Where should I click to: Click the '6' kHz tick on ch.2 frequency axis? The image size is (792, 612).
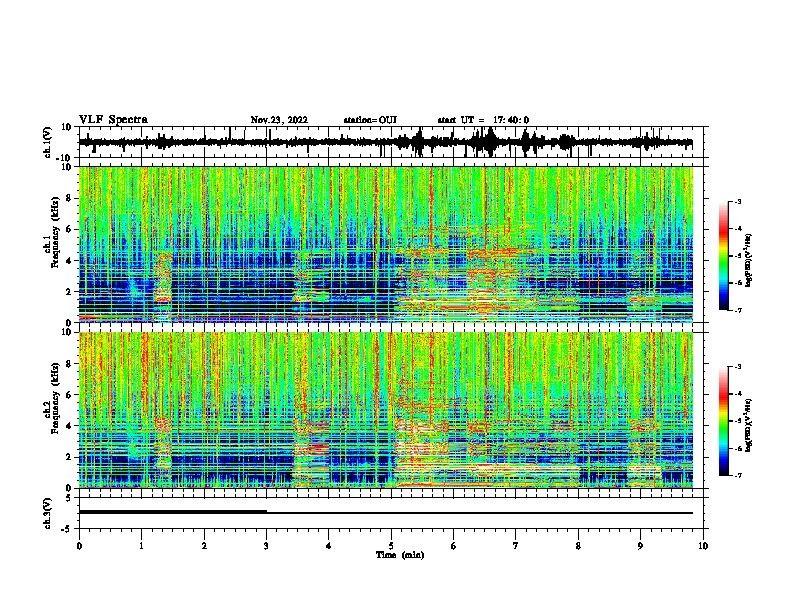point(69,395)
